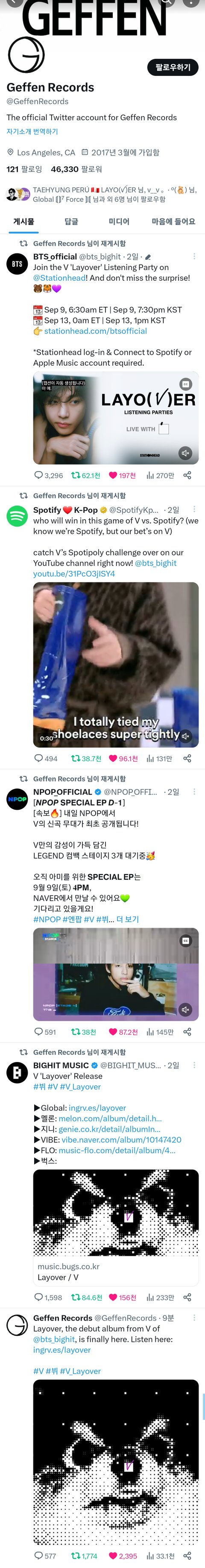Open the more options menu on the NPOP_OFFICIAL post

click(194, 792)
